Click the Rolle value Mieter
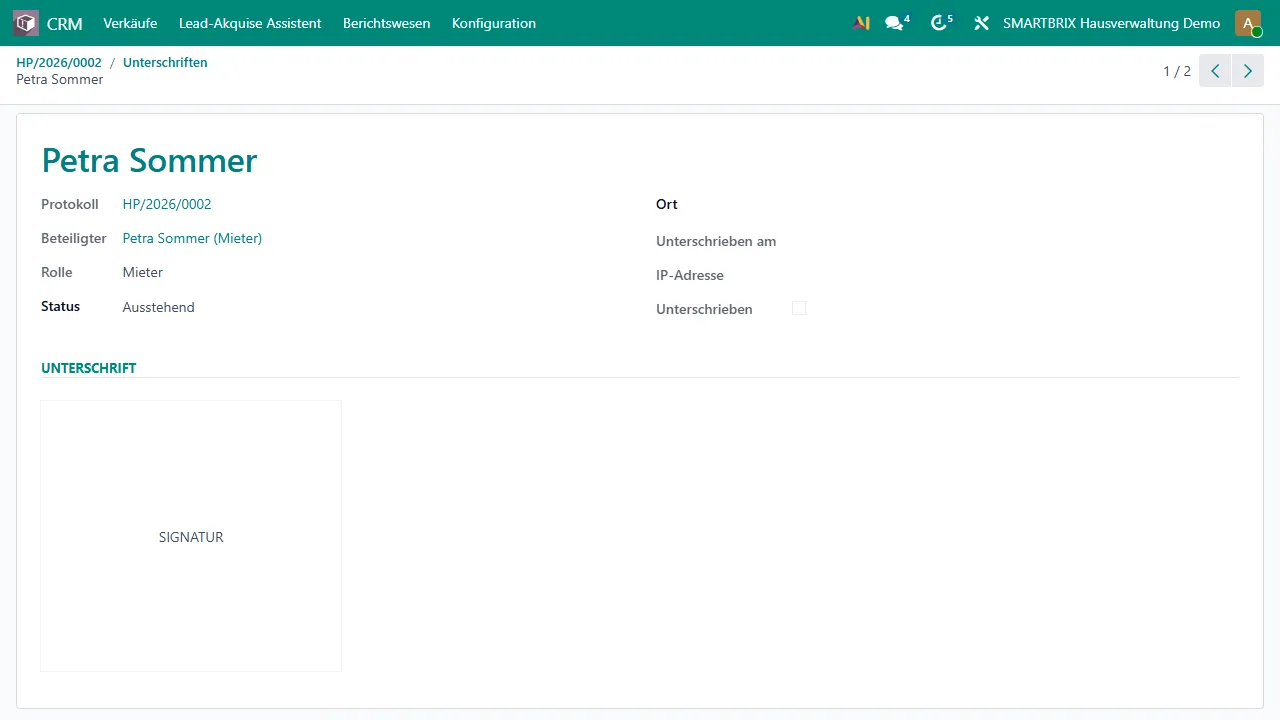The width and height of the screenshot is (1280, 720). (x=143, y=272)
